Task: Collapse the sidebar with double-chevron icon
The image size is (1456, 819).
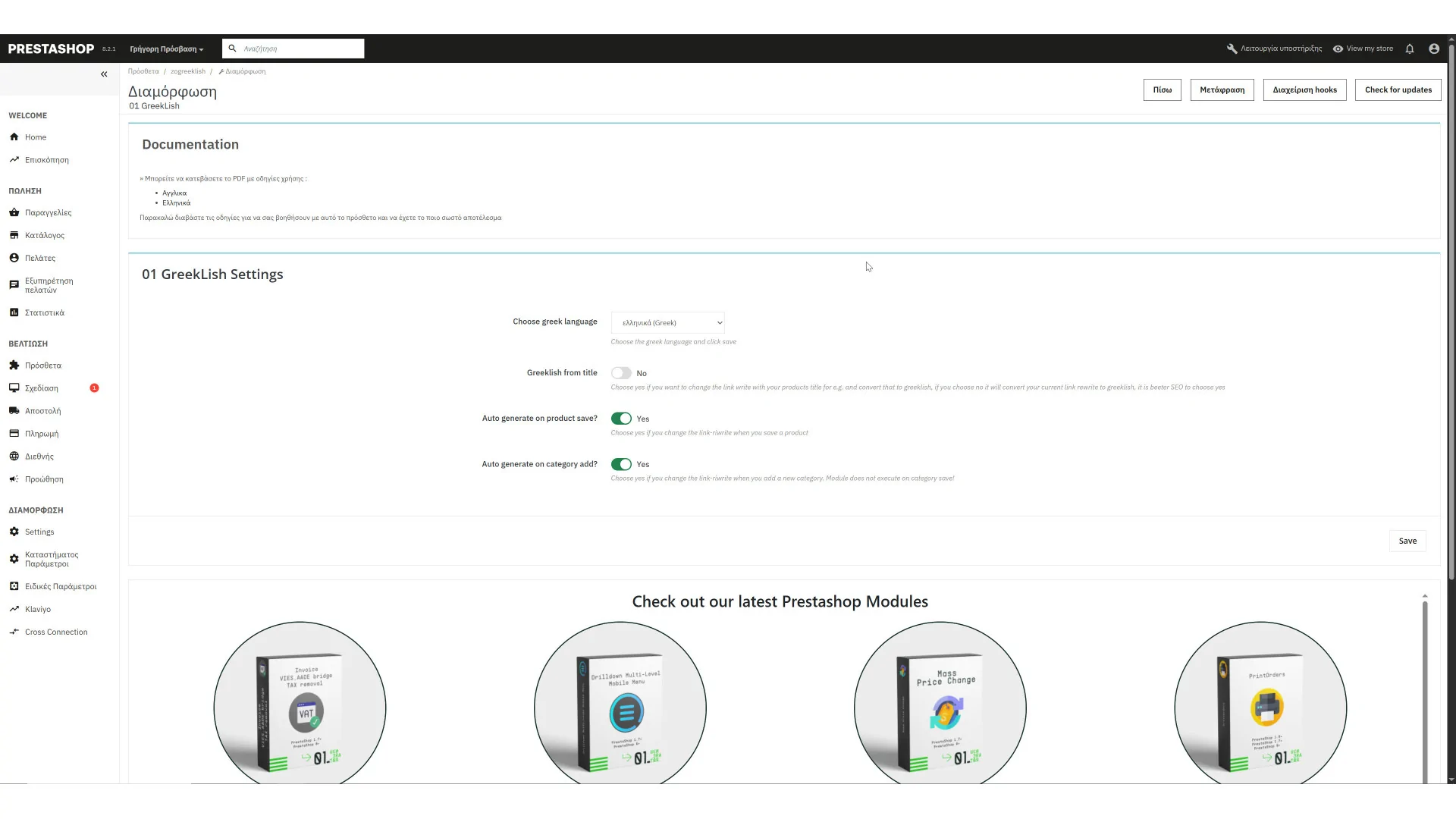Action: [104, 74]
